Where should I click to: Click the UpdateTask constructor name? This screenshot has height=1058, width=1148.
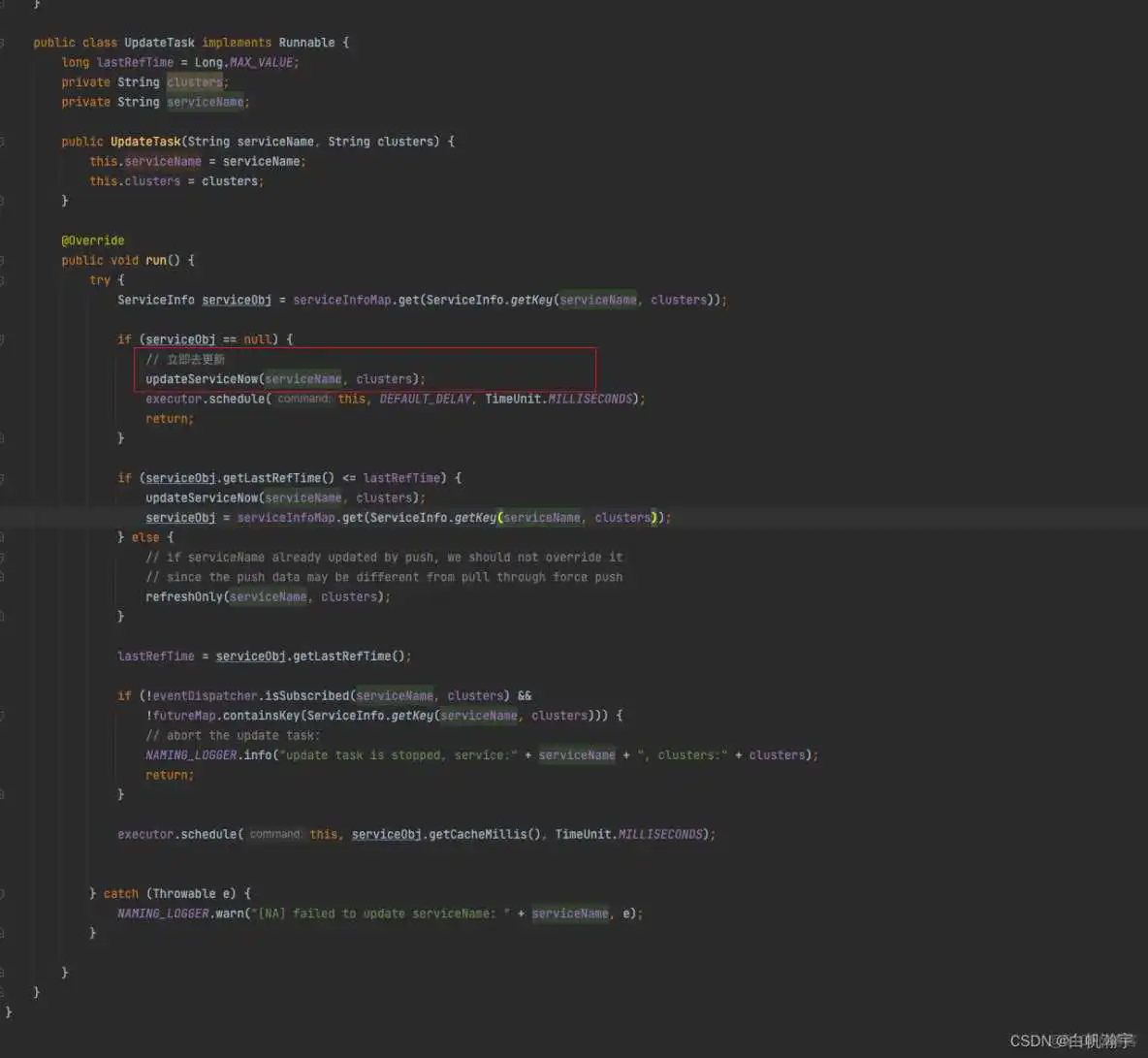[x=145, y=142]
